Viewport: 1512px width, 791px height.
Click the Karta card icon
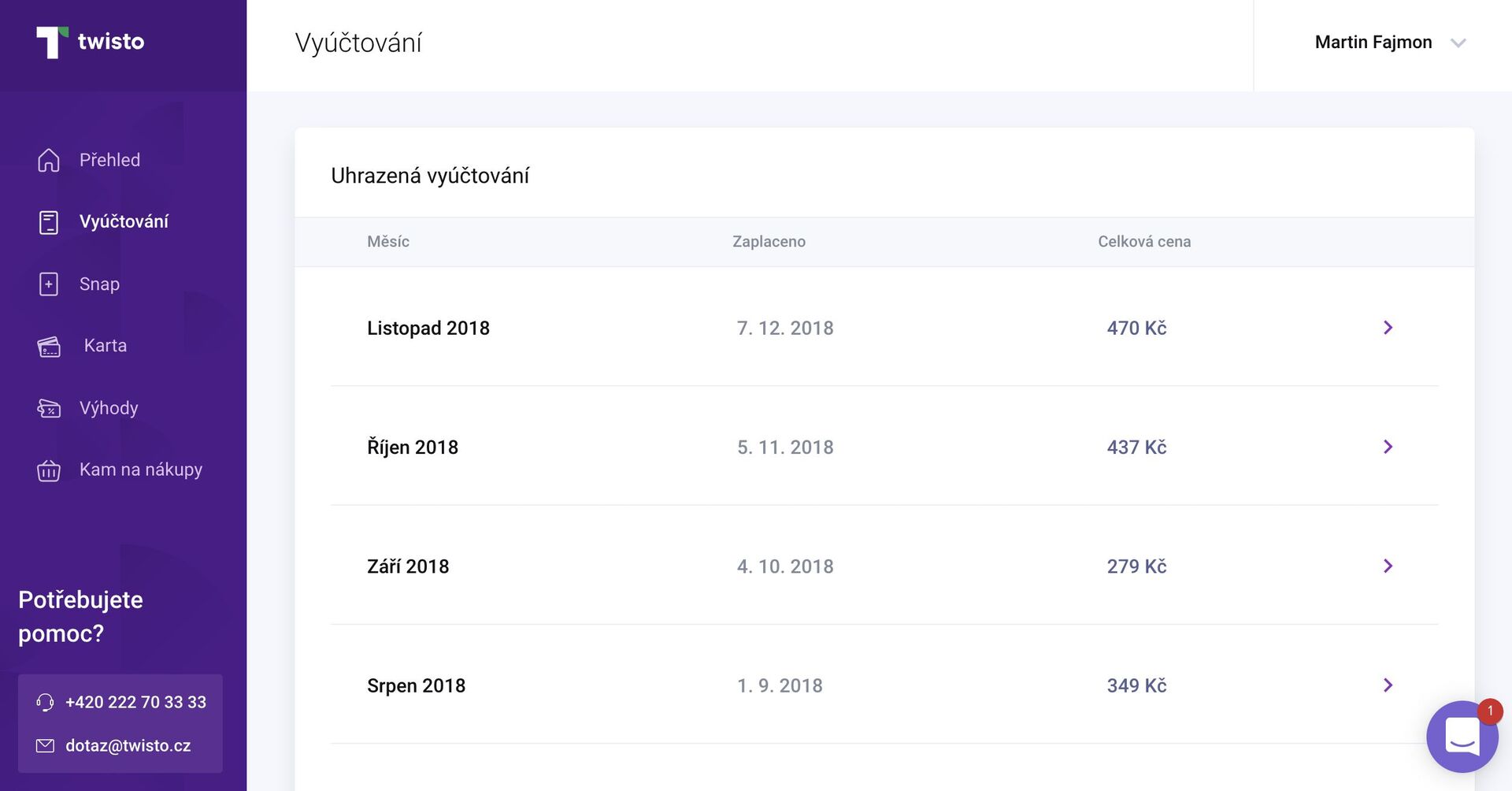coord(49,346)
